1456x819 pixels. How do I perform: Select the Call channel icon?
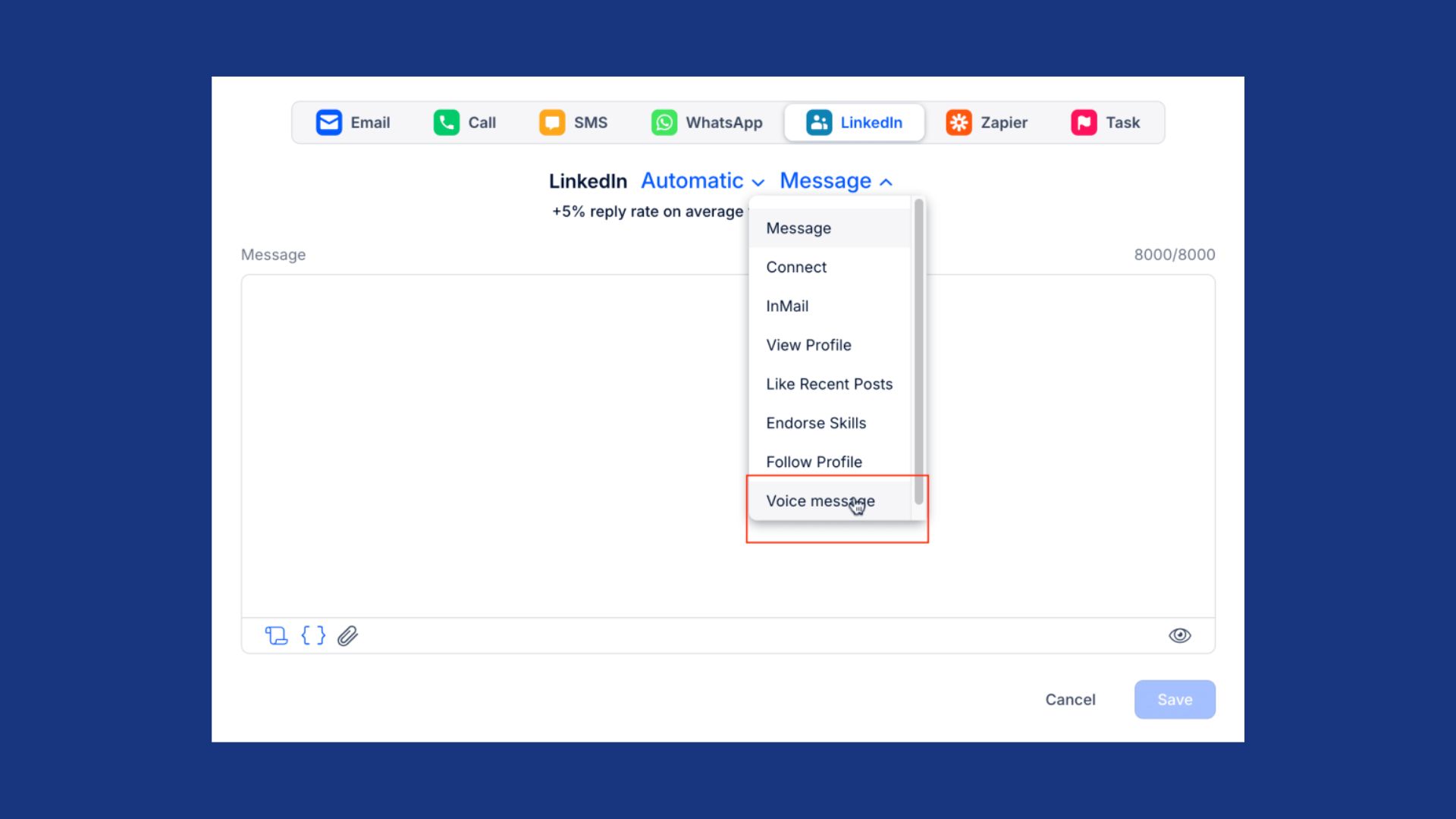[x=445, y=122]
